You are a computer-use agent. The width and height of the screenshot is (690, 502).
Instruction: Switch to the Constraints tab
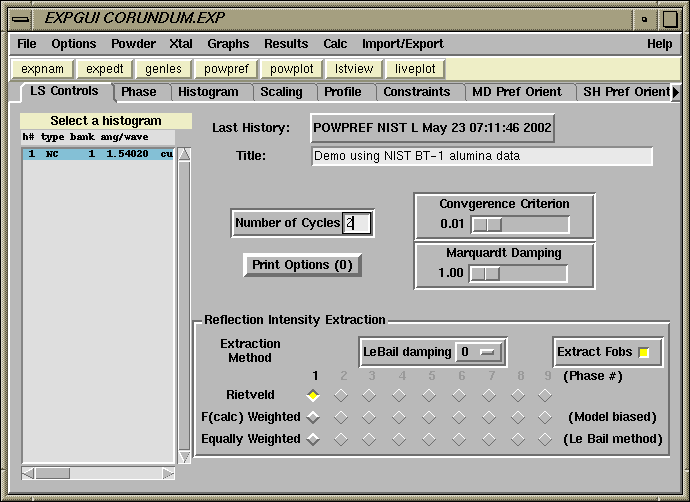[417, 92]
